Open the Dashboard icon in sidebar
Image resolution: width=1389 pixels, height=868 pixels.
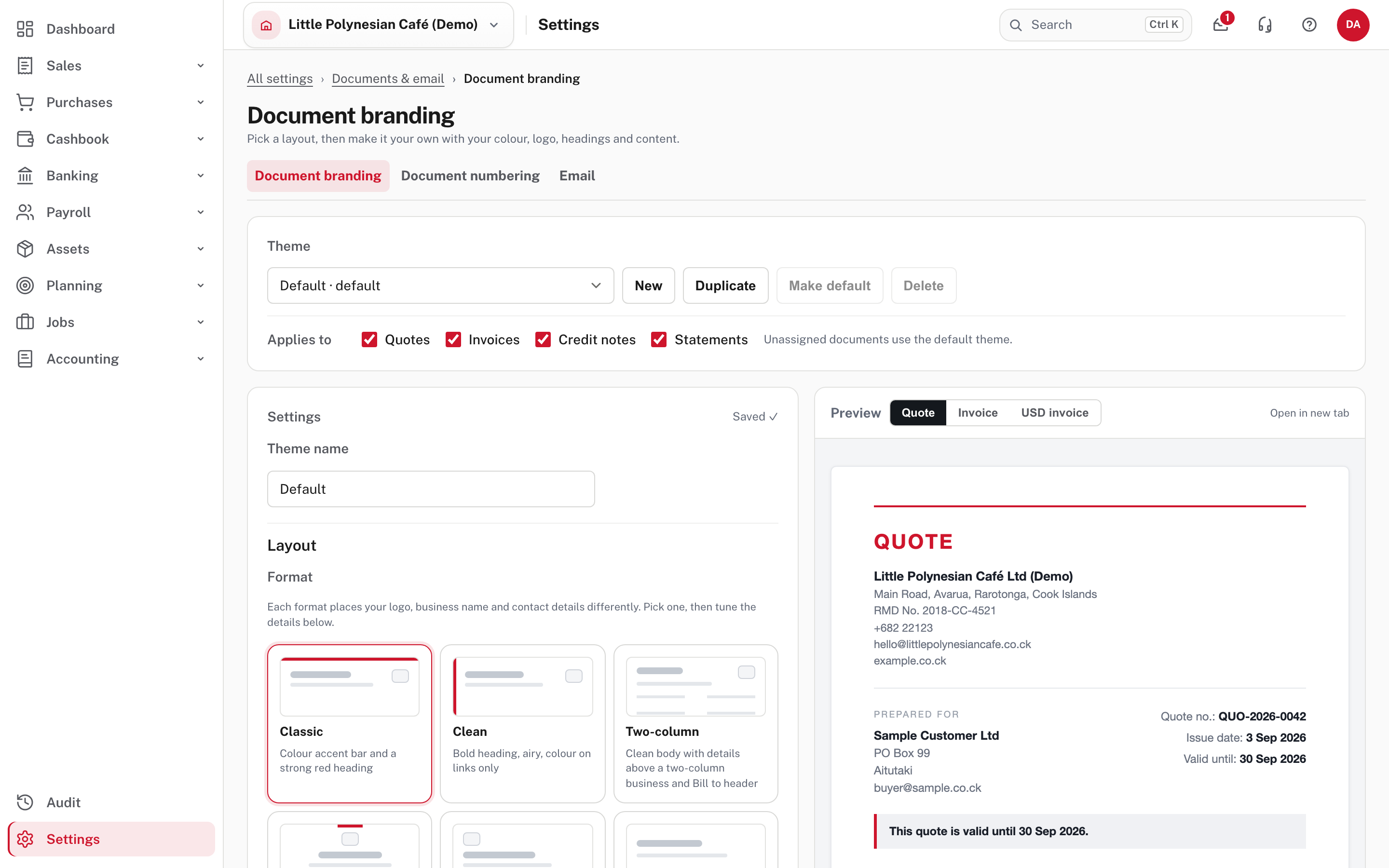(x=25, y=29)
